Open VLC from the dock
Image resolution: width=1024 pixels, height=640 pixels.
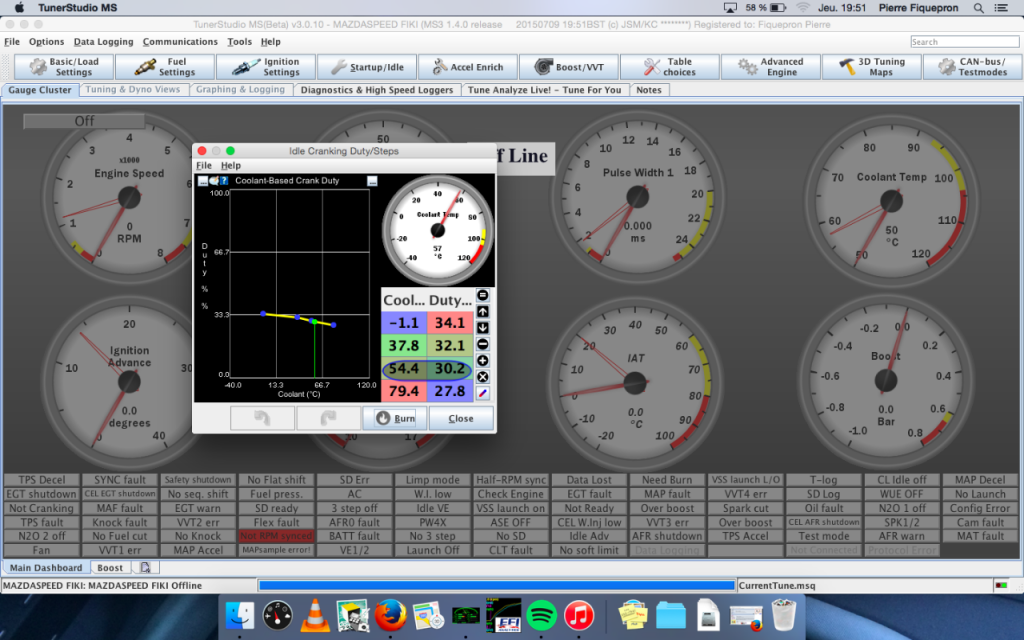[x=315, y=616]
